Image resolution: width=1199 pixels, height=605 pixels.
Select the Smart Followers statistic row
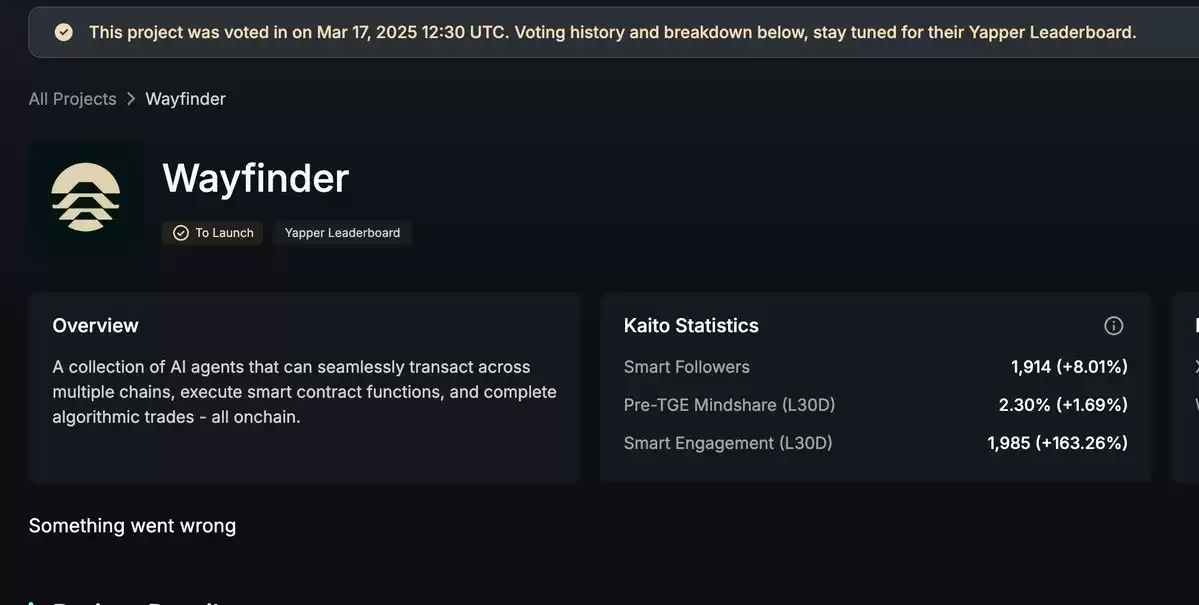(x=876, y=367)
